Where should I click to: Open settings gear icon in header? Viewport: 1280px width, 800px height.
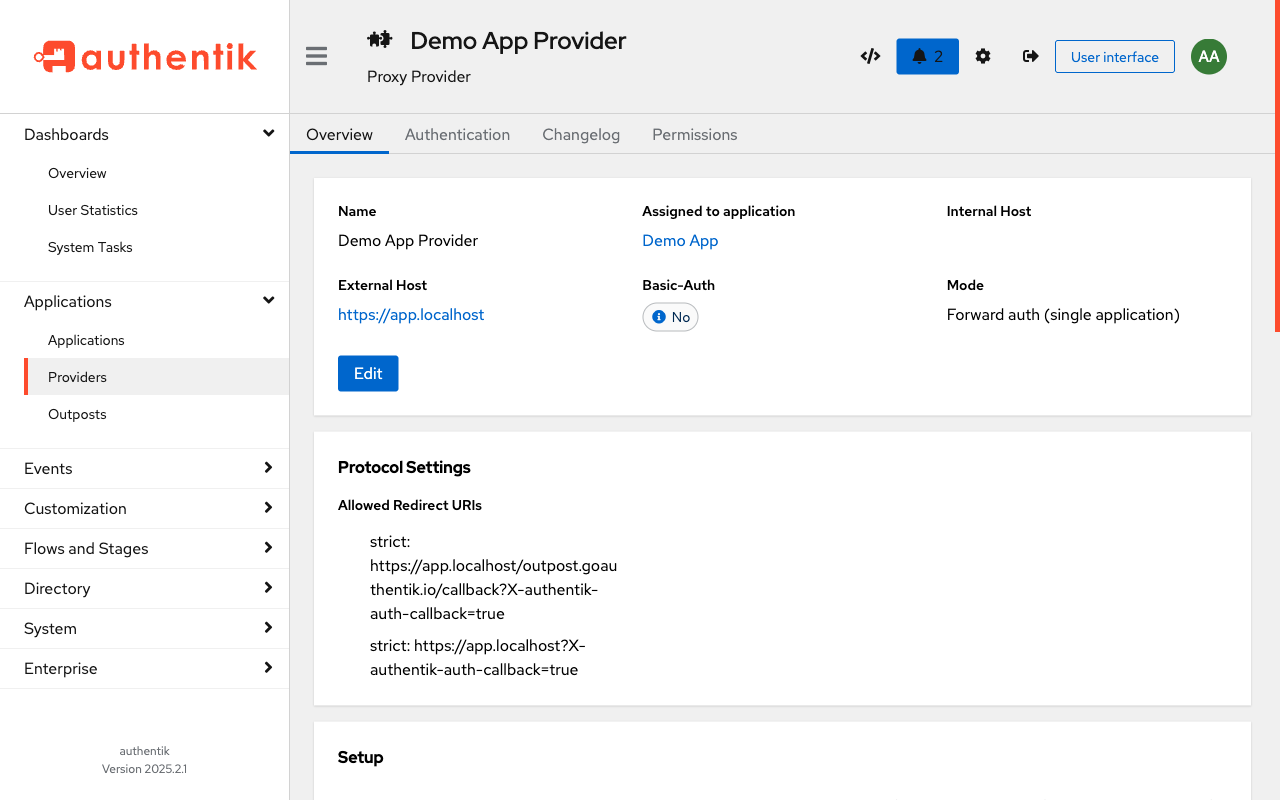click(x=983, y=56)
